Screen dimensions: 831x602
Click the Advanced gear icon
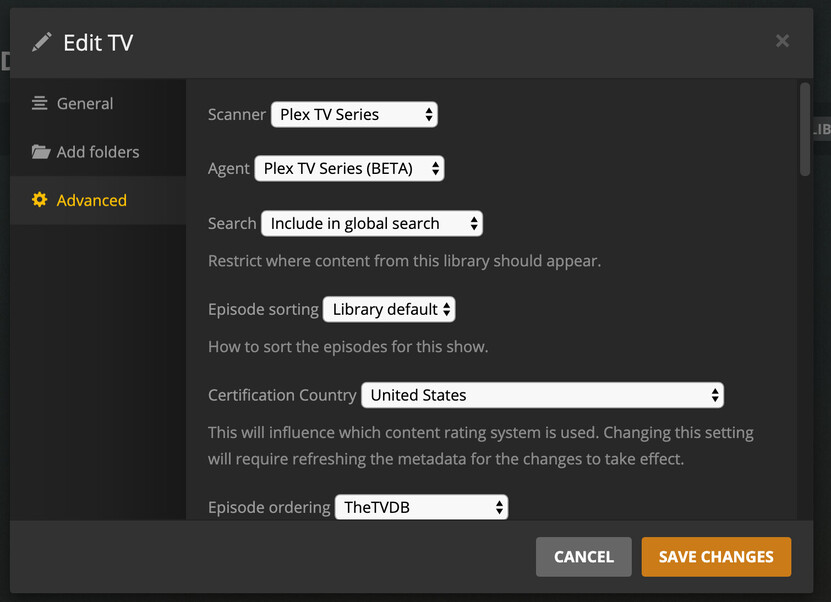(x=39, y=200)
